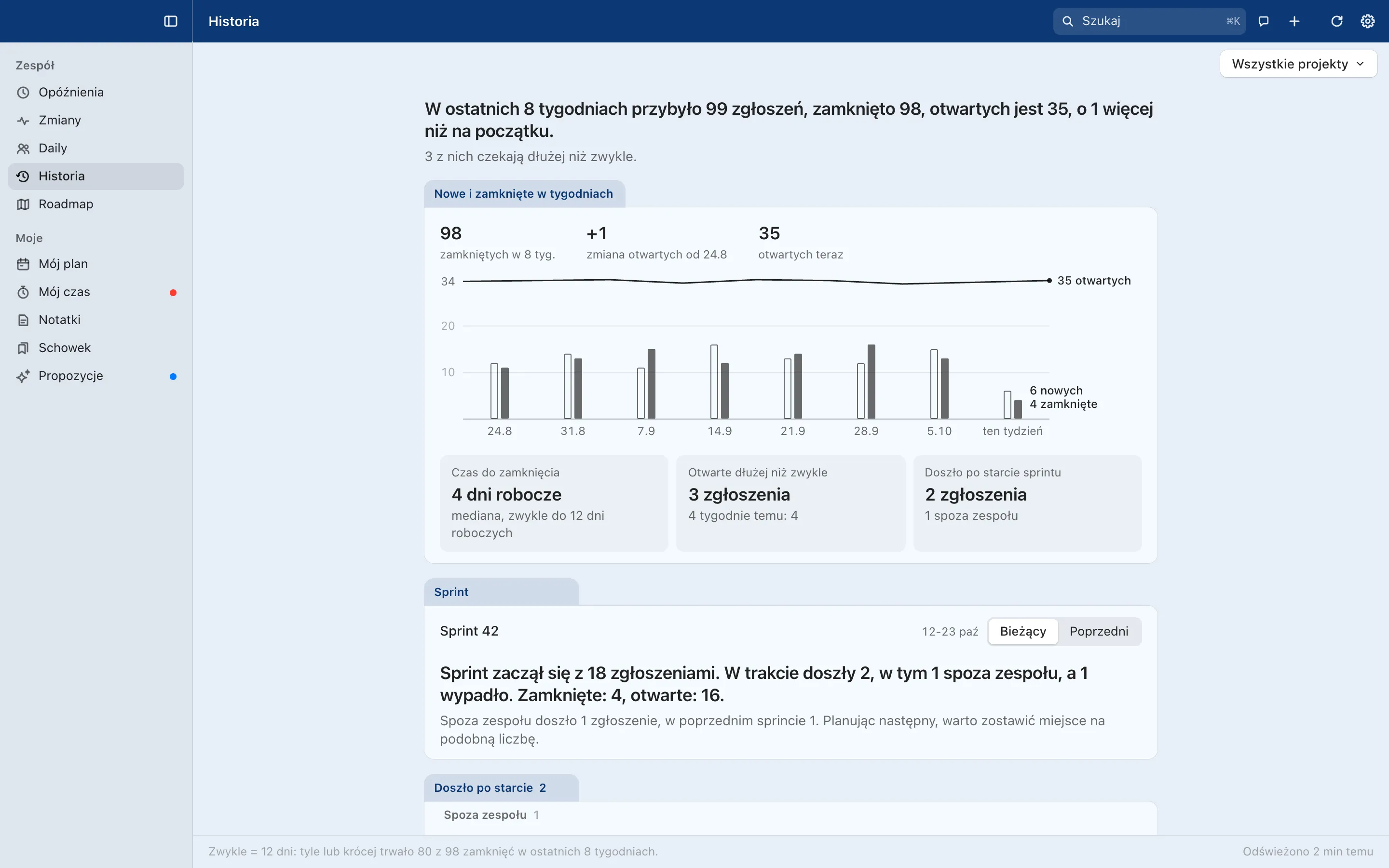Click the magnifier icon in search box

click(1068, 21)
